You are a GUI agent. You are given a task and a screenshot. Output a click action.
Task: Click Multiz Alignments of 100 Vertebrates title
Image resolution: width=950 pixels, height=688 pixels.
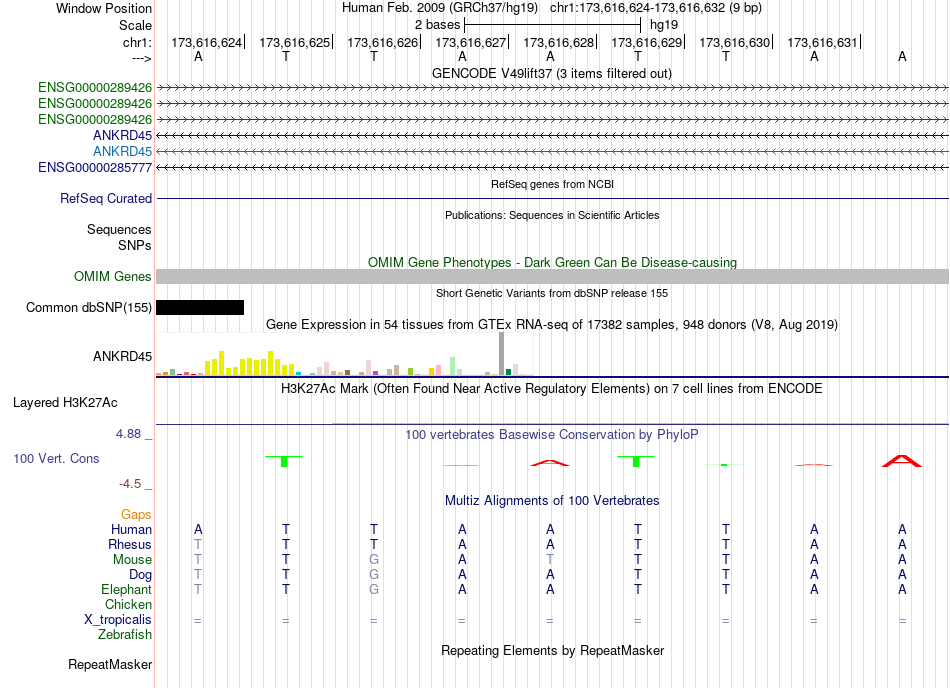pyautogui.click(x=552, y=501)
